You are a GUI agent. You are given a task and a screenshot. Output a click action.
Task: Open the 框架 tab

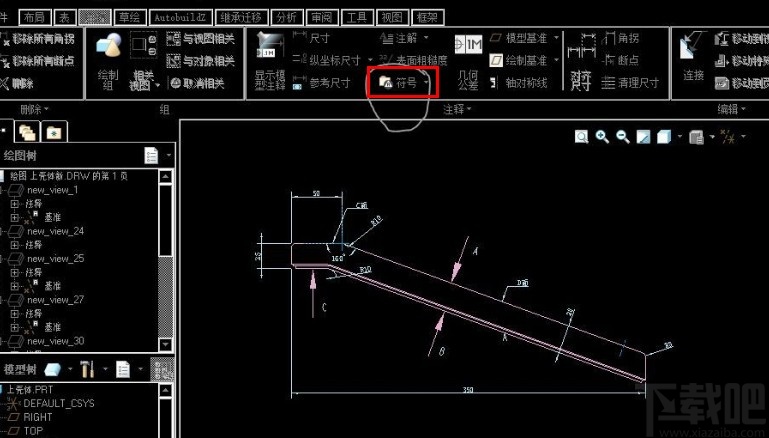click(x=428, y=18)
